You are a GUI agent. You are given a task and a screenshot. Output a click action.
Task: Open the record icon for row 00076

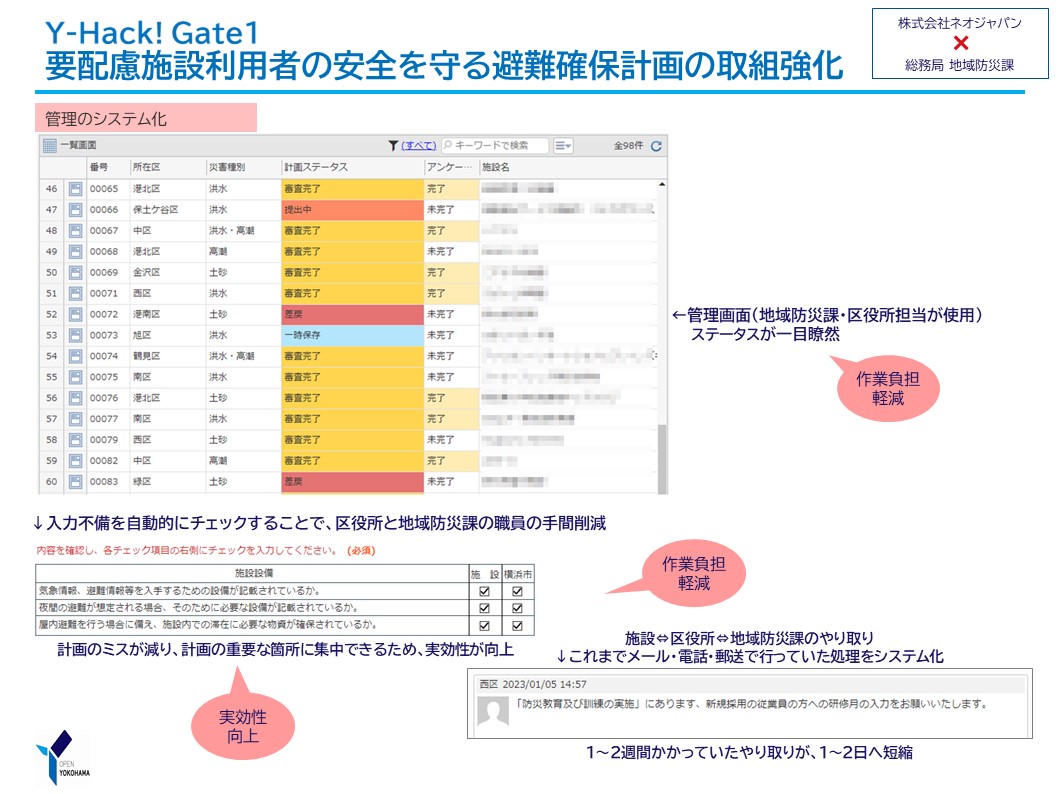[76, 398]
